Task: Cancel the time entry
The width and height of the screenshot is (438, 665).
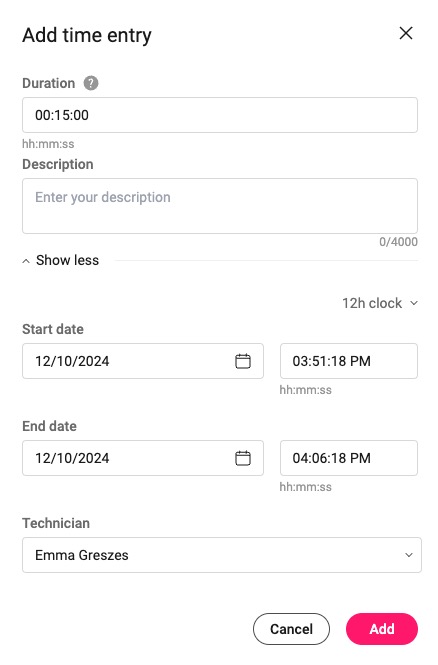Action: pos(291,629)
